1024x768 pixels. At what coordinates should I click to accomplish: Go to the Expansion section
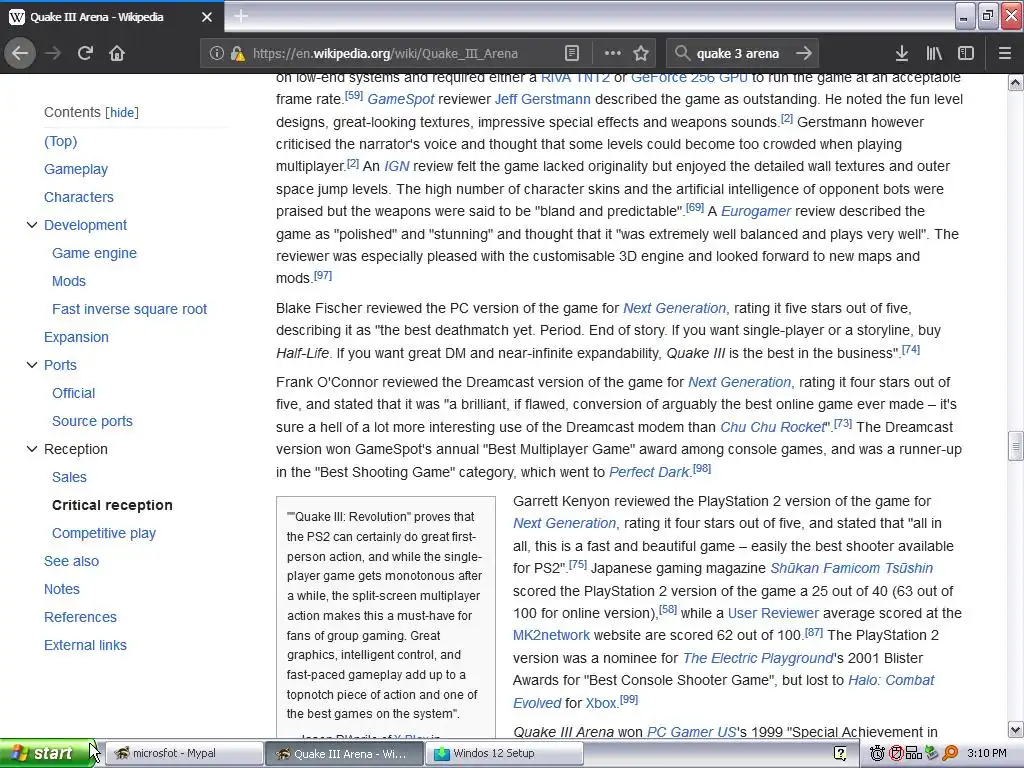click(x=76, y=338)
